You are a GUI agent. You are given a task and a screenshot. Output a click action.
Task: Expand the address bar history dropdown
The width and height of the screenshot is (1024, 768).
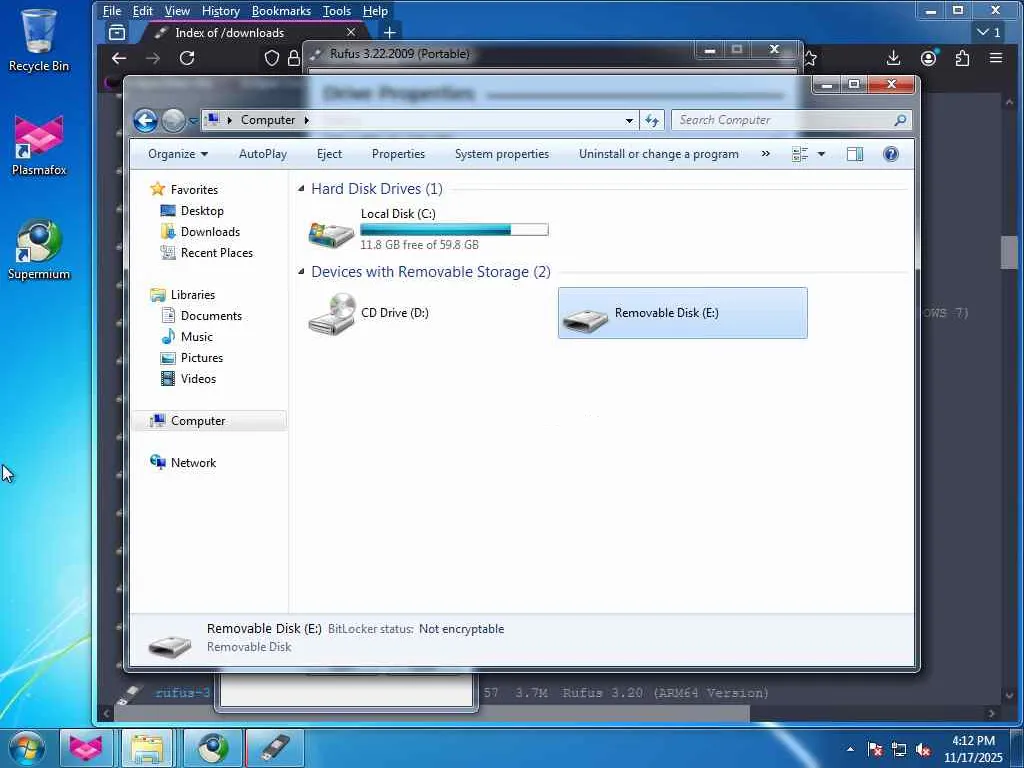(629, 120)
